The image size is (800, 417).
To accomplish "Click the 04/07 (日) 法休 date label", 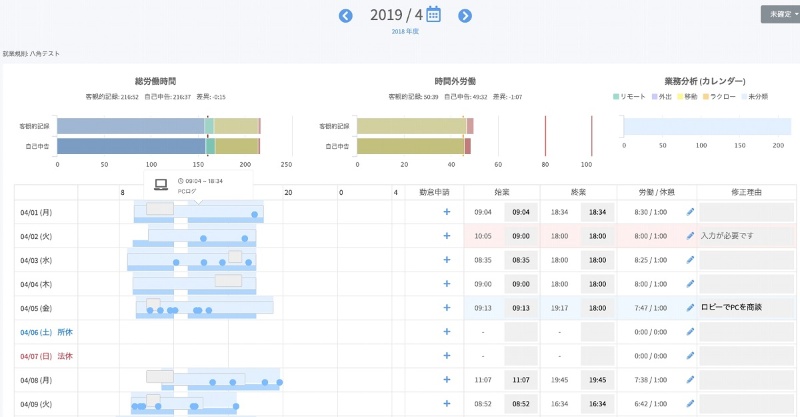I will (x=48, y=355).
